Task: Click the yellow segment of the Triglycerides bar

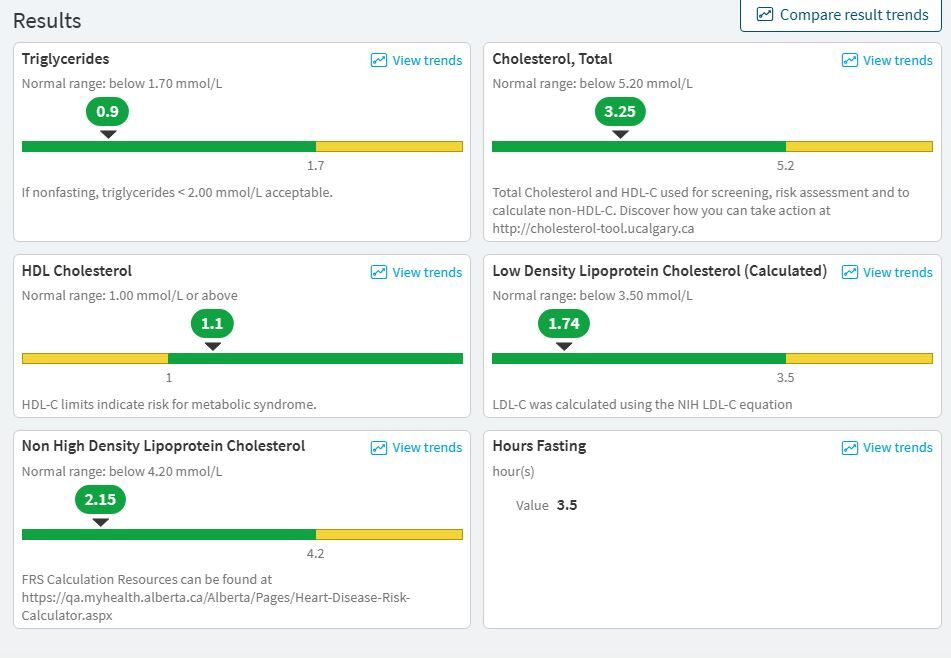Action: coord(389,146)
